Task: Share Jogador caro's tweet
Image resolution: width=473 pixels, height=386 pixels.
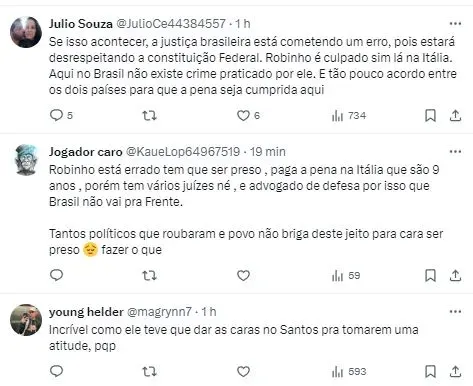Action: 455,276
